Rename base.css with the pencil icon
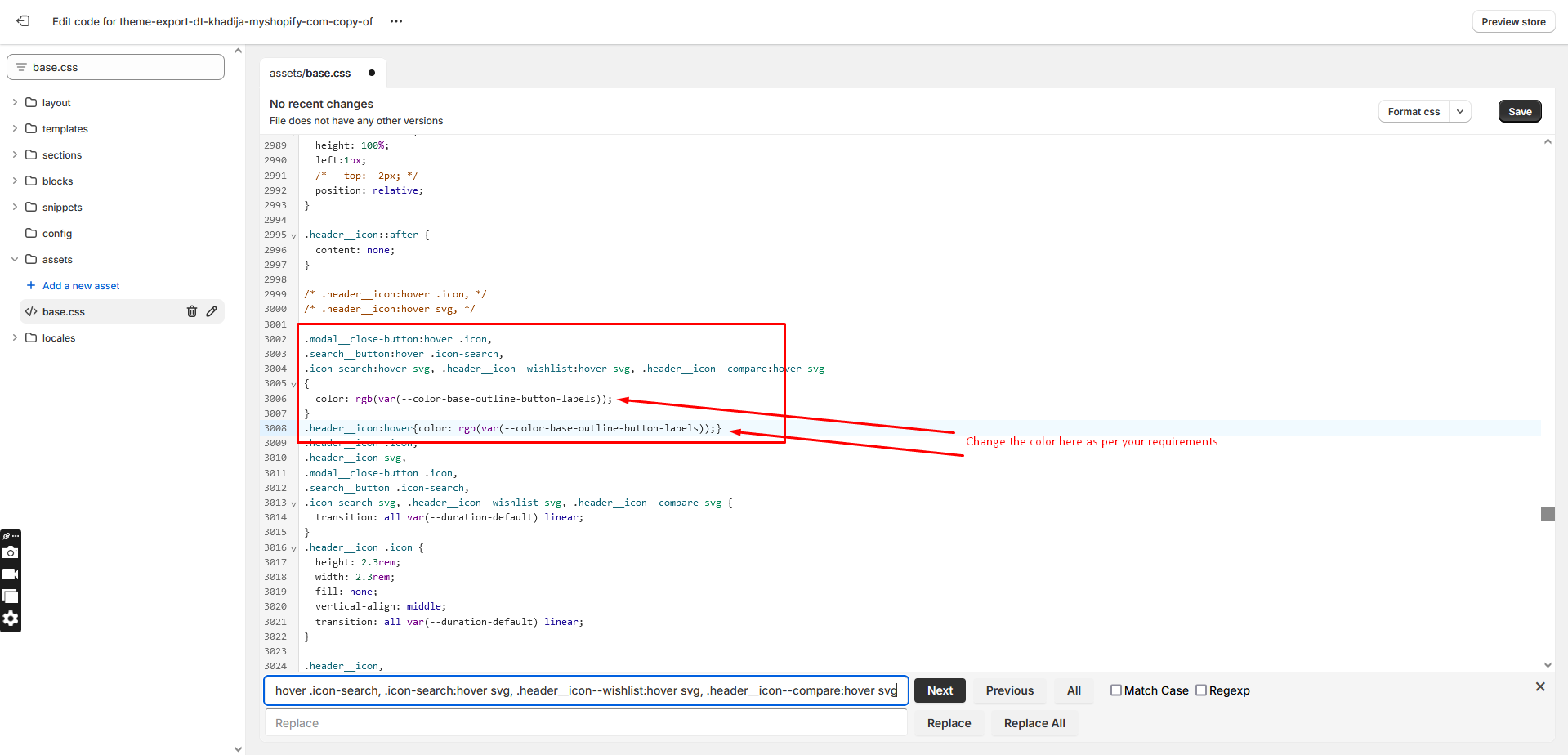 pos(212,311)
